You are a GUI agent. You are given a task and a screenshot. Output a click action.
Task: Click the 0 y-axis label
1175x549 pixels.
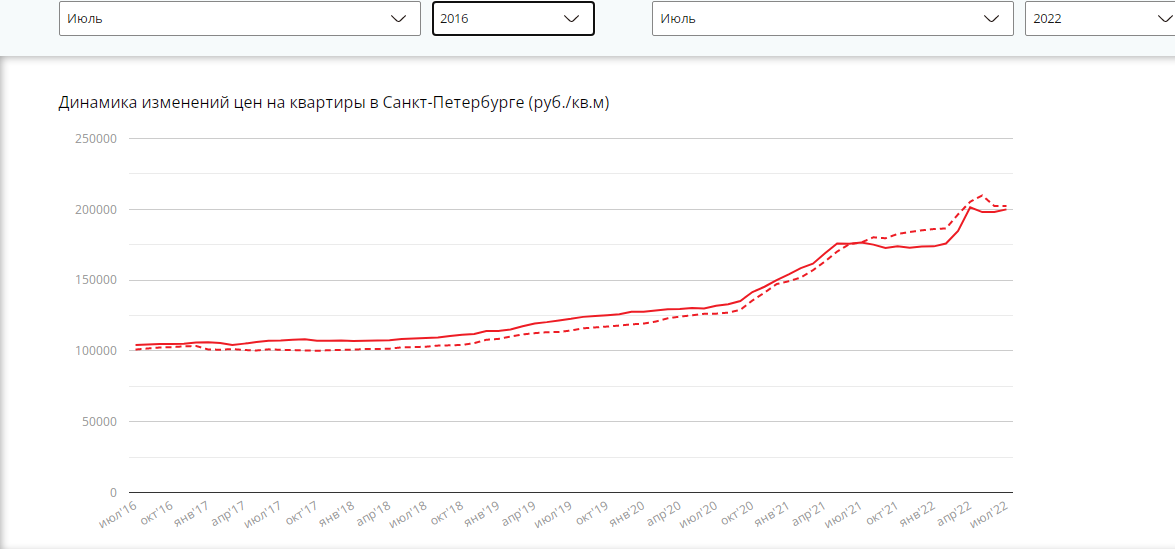[x=114, y=493]
